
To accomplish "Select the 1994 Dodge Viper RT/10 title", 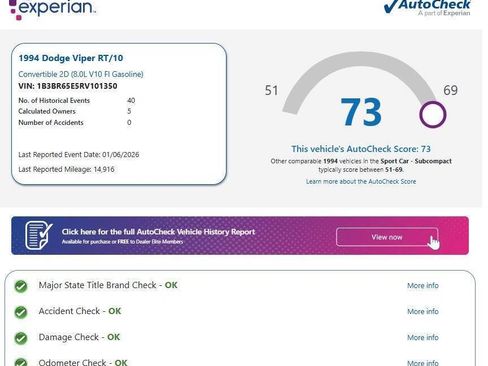I will coord(71,58).
